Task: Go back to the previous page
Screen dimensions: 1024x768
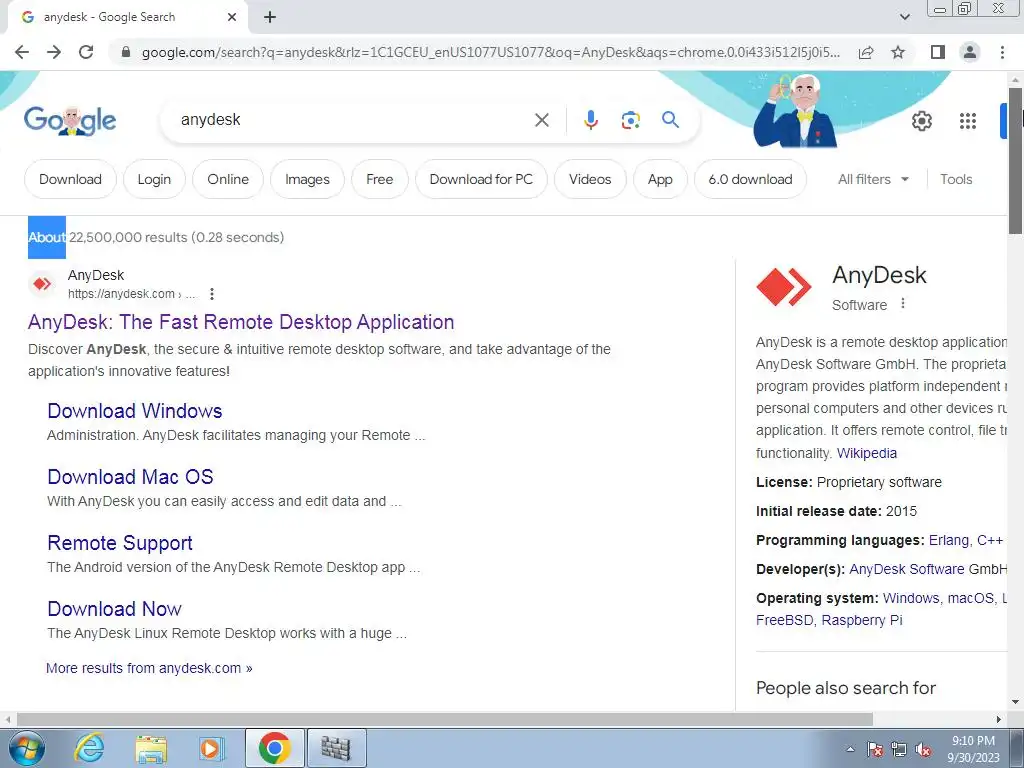Action: 22,52
